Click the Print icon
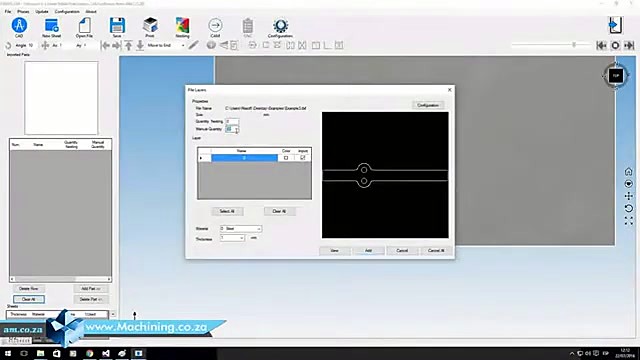 (x=150, y=25)
